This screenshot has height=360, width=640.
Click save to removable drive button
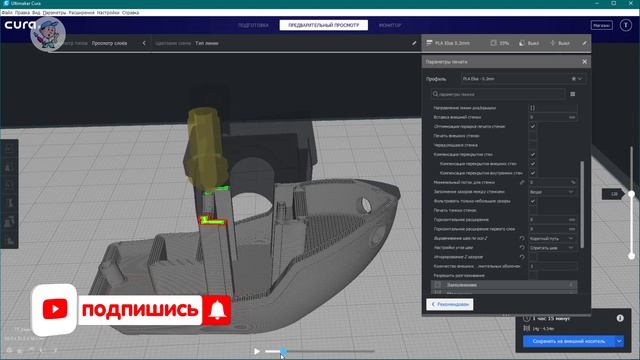point(569,341)
